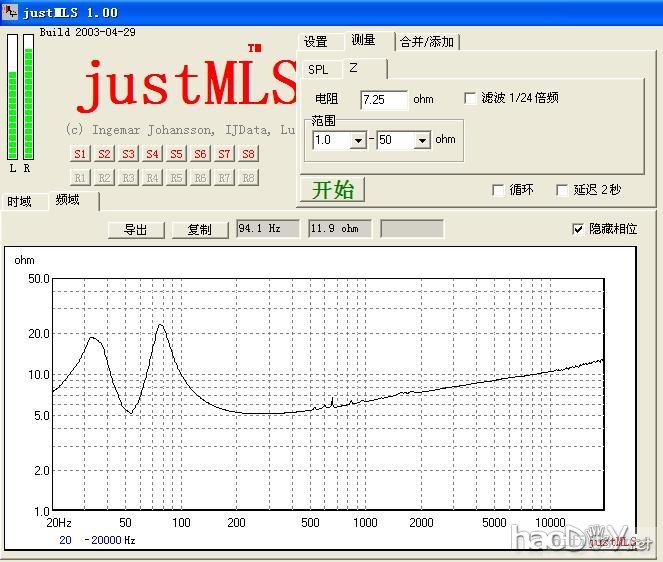This screenshot has height=562, width=663.
Task: Click the S1 memory slot button
Action: click(80, 154)
